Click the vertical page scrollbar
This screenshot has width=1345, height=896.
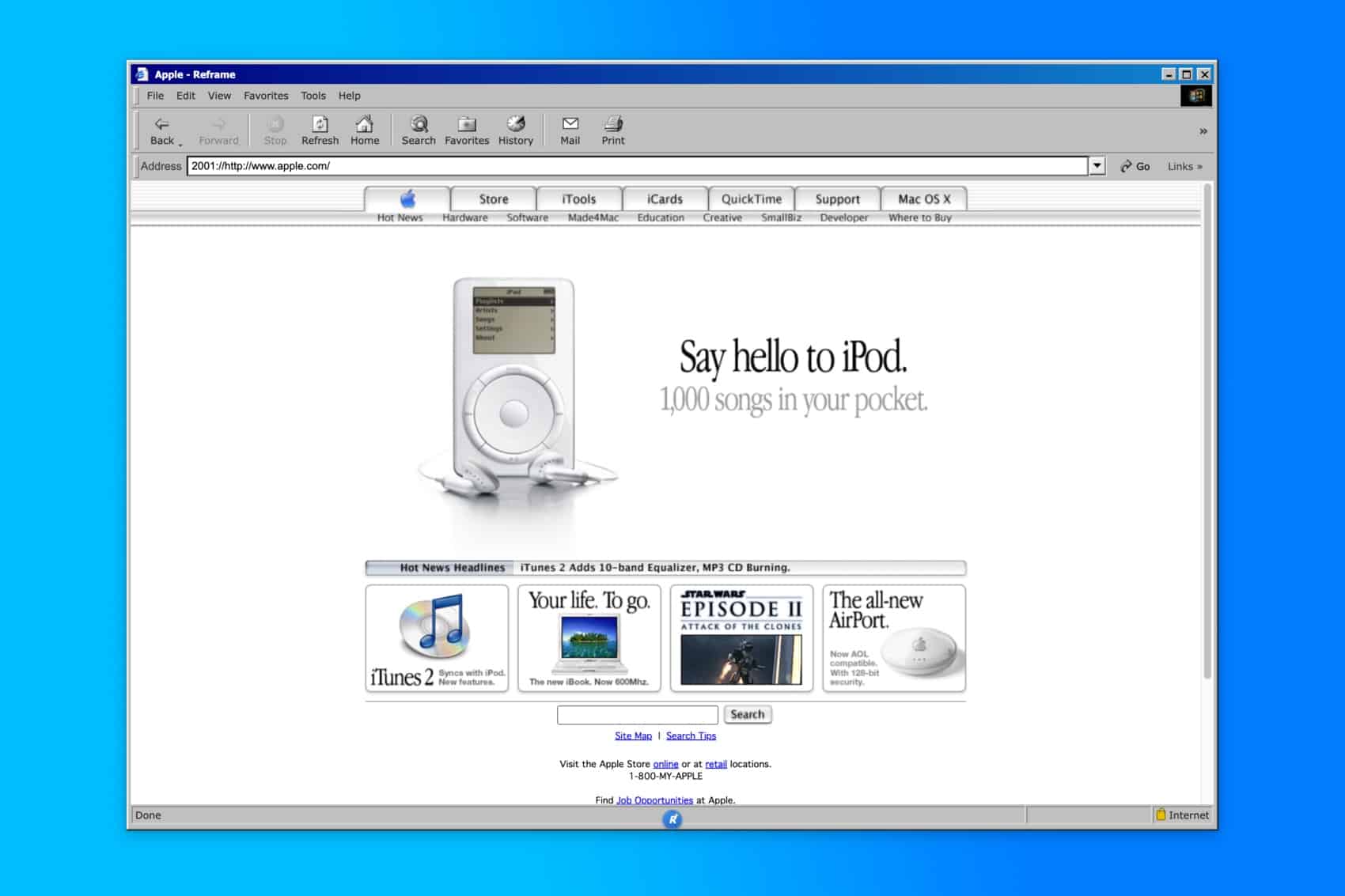coord(1207,431)
